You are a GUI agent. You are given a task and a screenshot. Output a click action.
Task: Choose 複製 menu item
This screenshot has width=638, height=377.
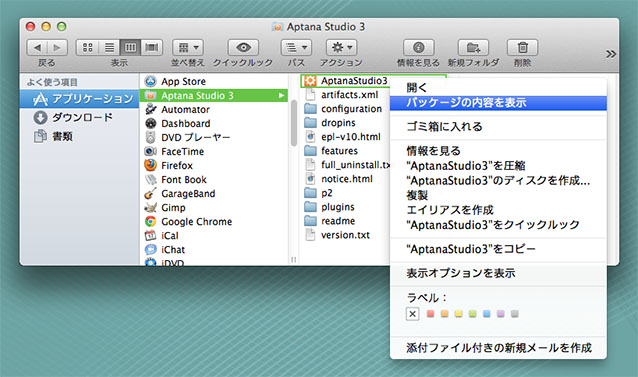[498, 195]
